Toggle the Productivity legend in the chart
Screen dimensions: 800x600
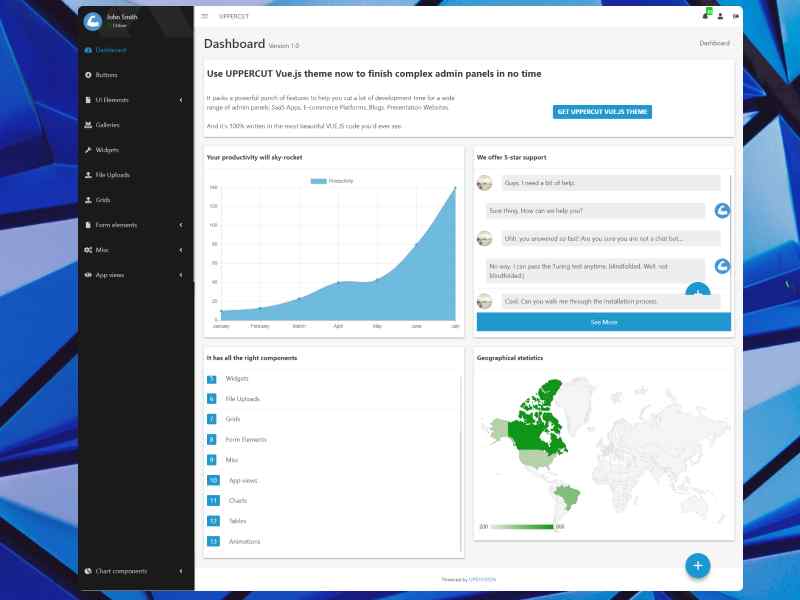[332, 181]
